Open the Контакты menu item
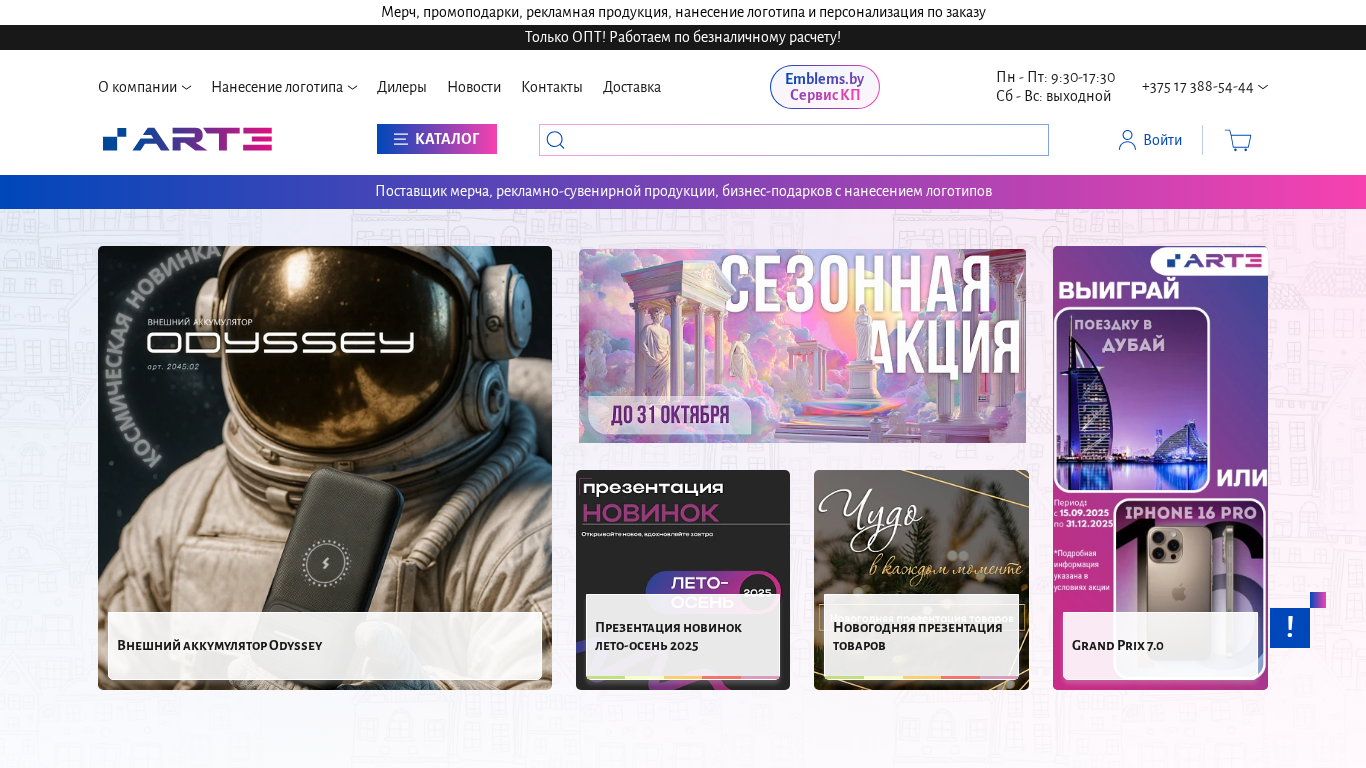1366x768 pixels. point(552,87)
